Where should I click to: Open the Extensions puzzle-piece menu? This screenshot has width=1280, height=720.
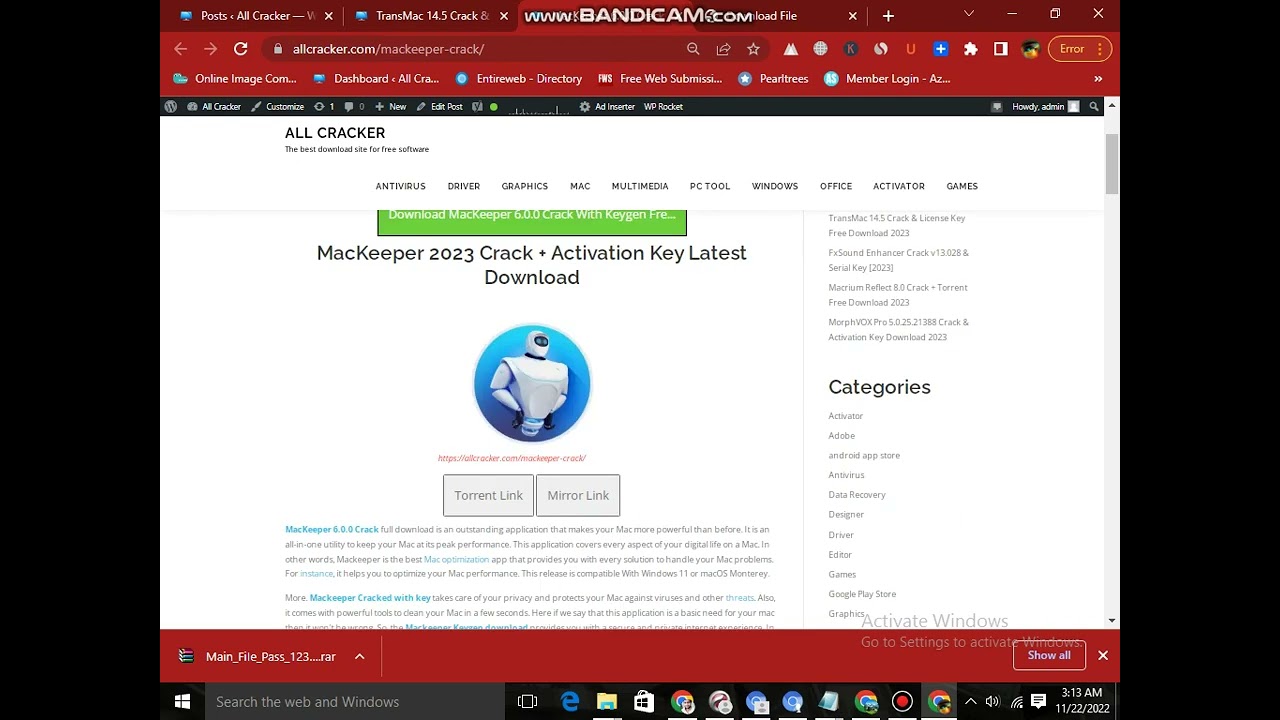pos(970,49)
